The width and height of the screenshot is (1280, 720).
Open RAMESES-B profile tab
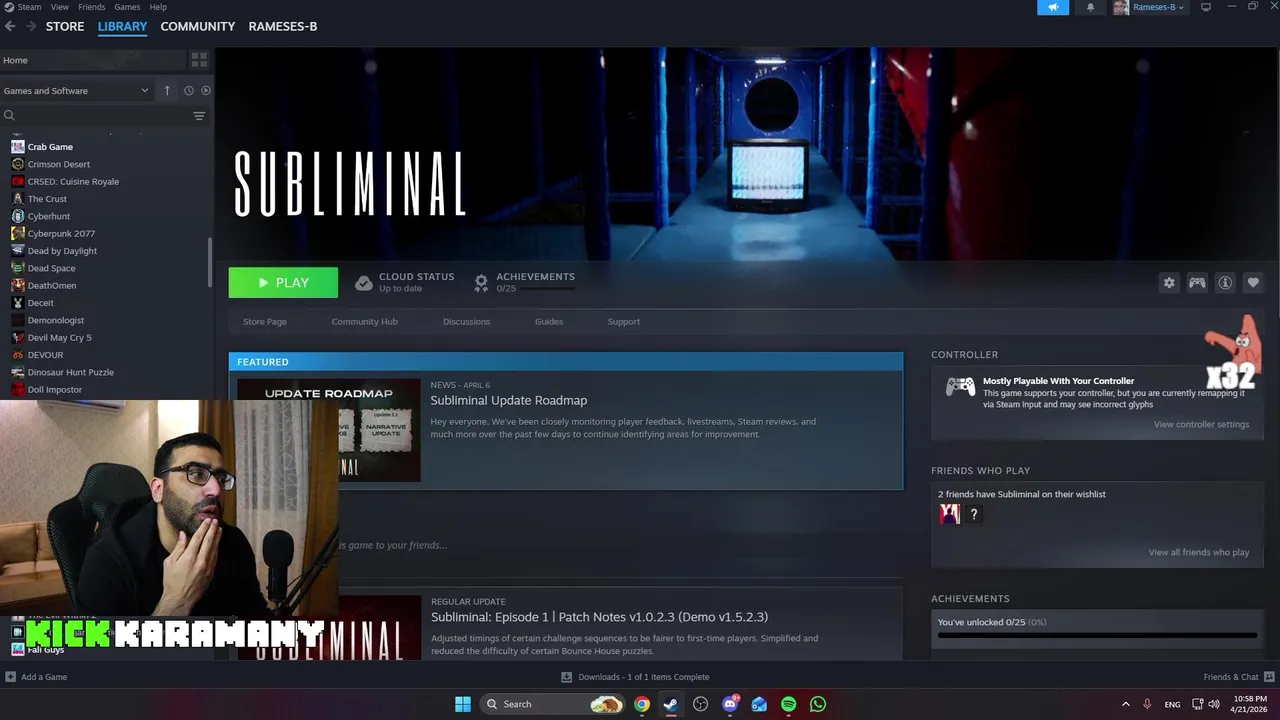coord(283,26)
